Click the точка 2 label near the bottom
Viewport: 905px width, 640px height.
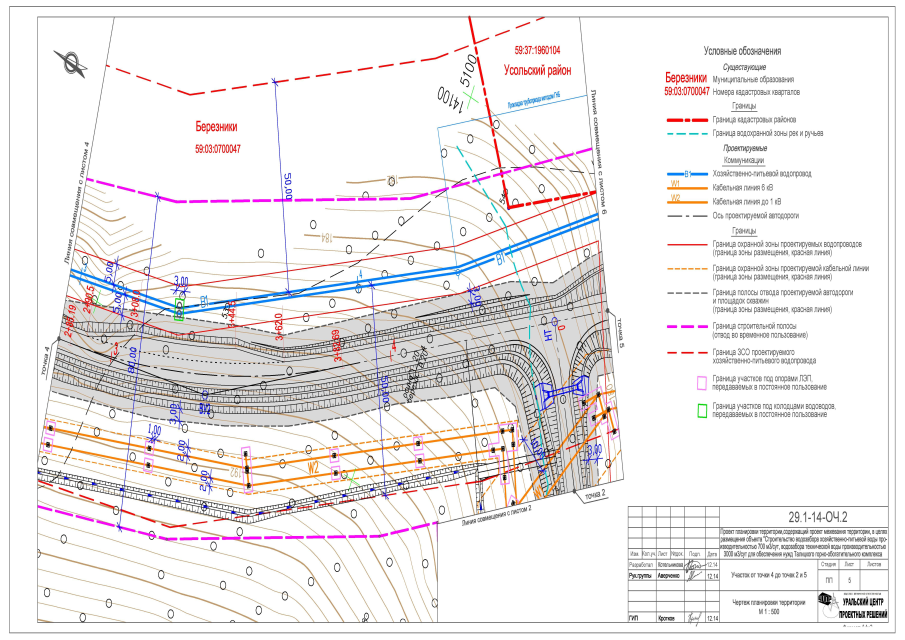click(x=597, y=495)
